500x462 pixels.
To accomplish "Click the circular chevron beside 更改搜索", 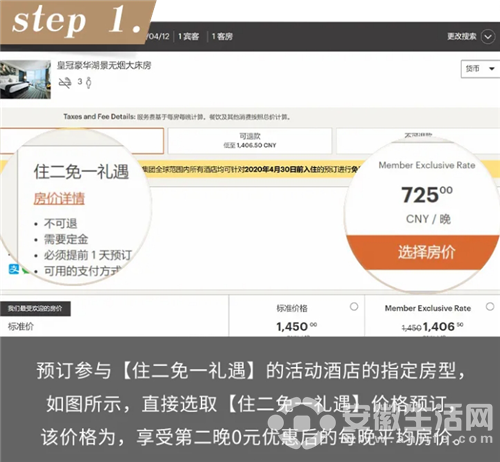I will 488,37.
